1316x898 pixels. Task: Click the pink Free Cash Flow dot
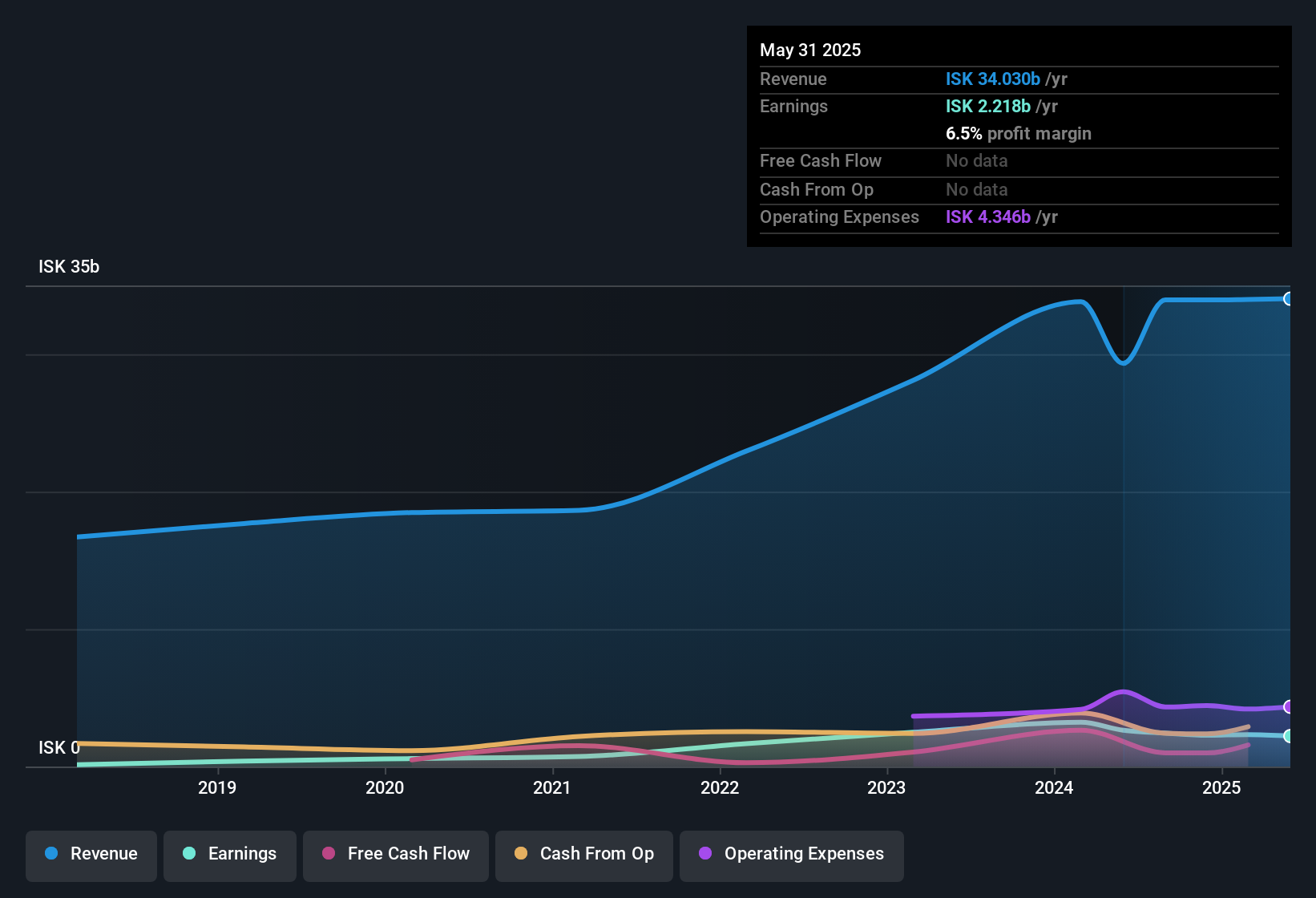tap(329, 853)
